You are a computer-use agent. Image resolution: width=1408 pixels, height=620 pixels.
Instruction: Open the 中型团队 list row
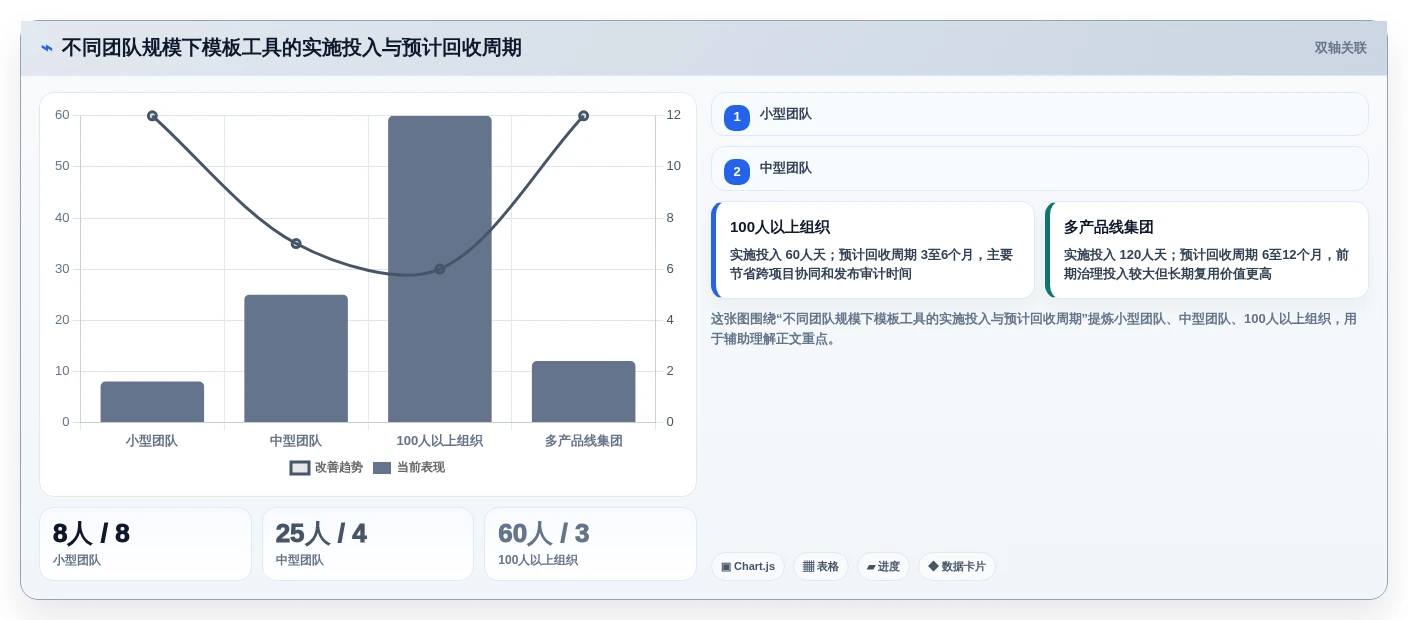pos(1040,169)
